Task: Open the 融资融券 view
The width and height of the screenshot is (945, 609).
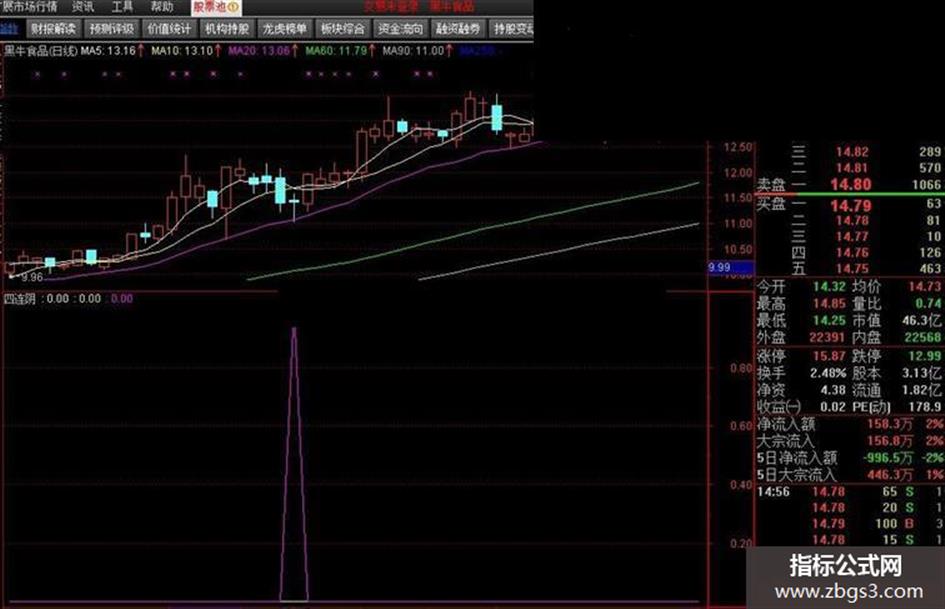Action: point(459,28)
